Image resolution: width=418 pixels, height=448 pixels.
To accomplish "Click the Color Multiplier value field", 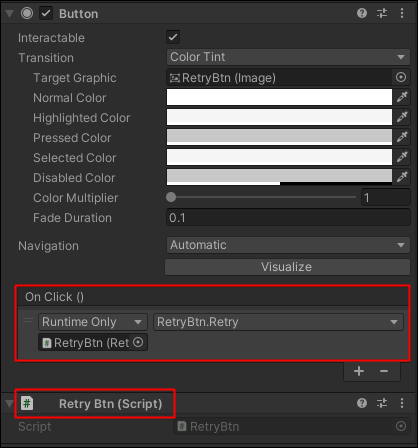I will click(386, 197).
